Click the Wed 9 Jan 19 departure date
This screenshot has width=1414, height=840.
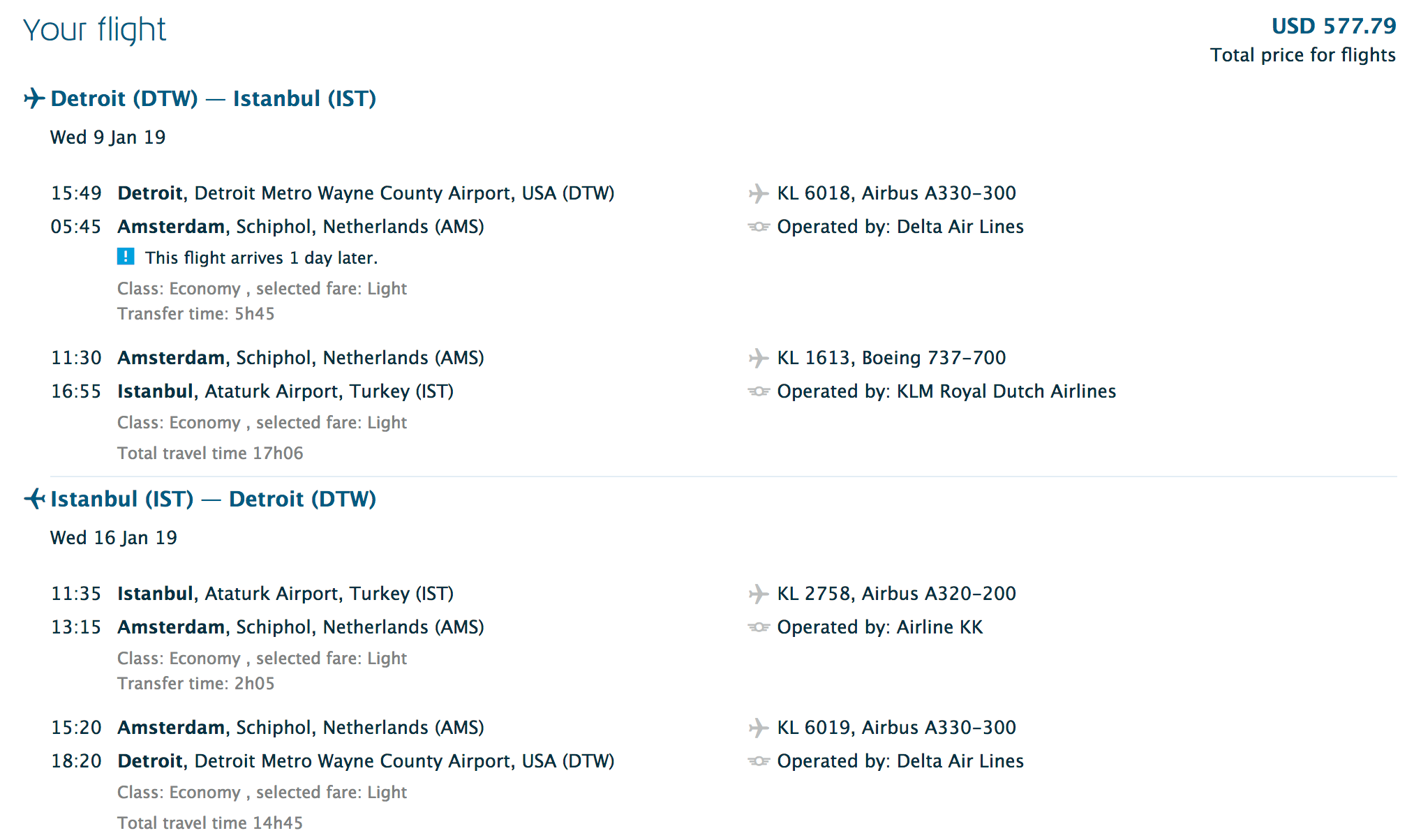pyautogui.click(x=108, y=137)
